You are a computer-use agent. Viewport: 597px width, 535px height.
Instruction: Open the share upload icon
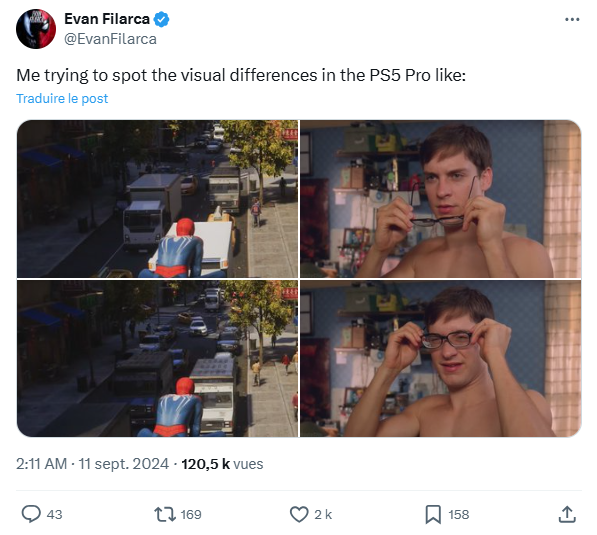click(567, 514)
